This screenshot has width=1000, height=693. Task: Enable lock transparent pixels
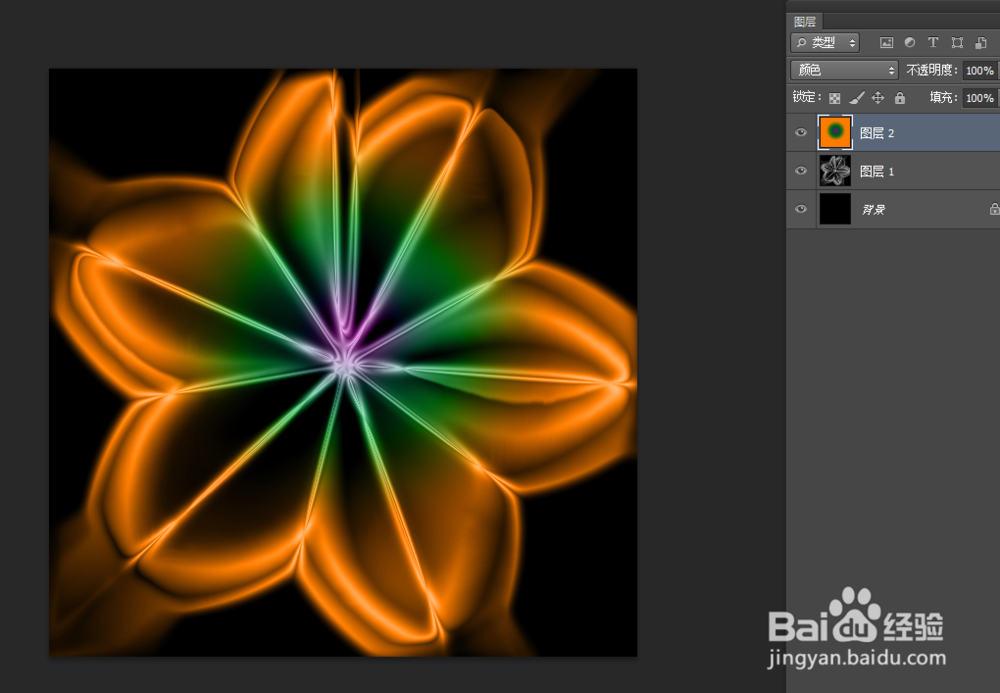[835, 97]
